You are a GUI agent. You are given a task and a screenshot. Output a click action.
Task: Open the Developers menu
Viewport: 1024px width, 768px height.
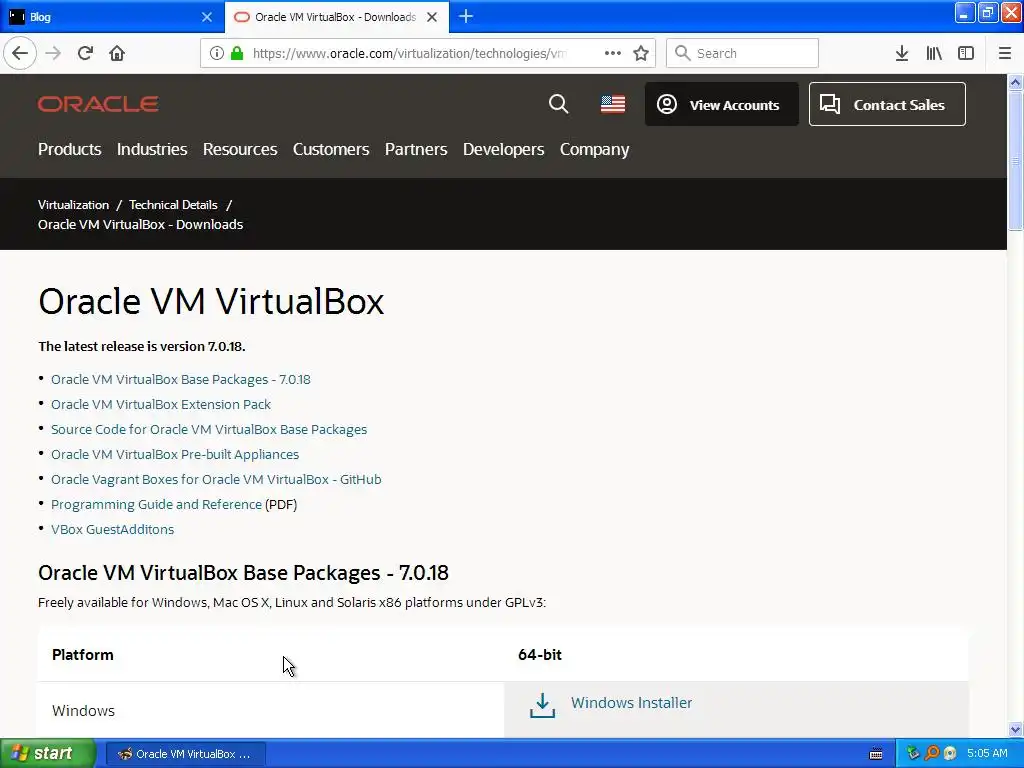504,149
